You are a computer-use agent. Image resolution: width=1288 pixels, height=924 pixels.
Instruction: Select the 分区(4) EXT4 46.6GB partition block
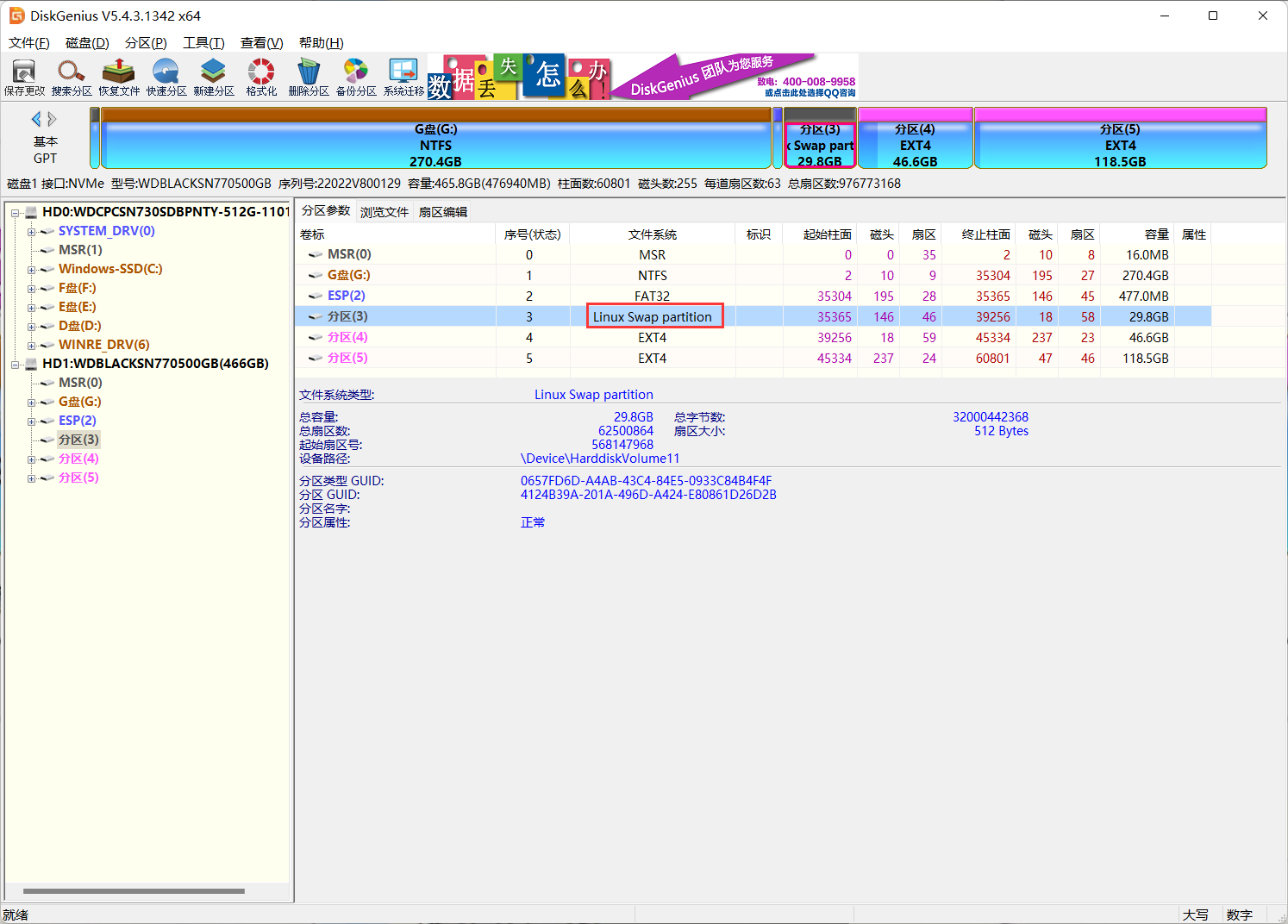(x=916, y=138)
